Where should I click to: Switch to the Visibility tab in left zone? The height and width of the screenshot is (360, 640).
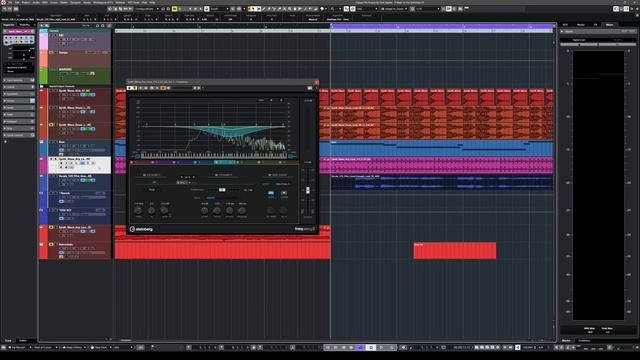pyautogui.click(x=25, y=25)
